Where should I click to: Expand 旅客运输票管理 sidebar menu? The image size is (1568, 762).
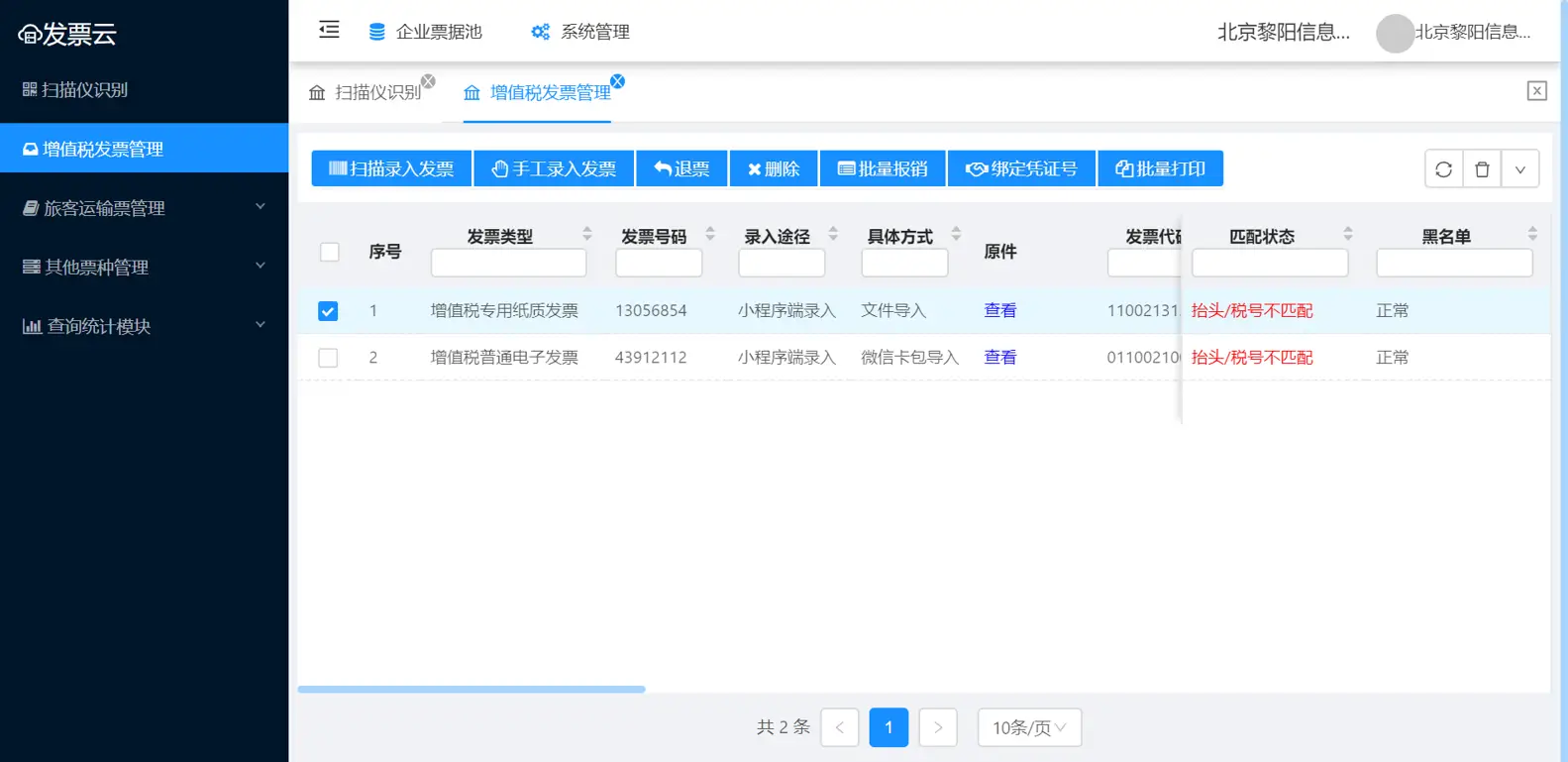[144, 208]
